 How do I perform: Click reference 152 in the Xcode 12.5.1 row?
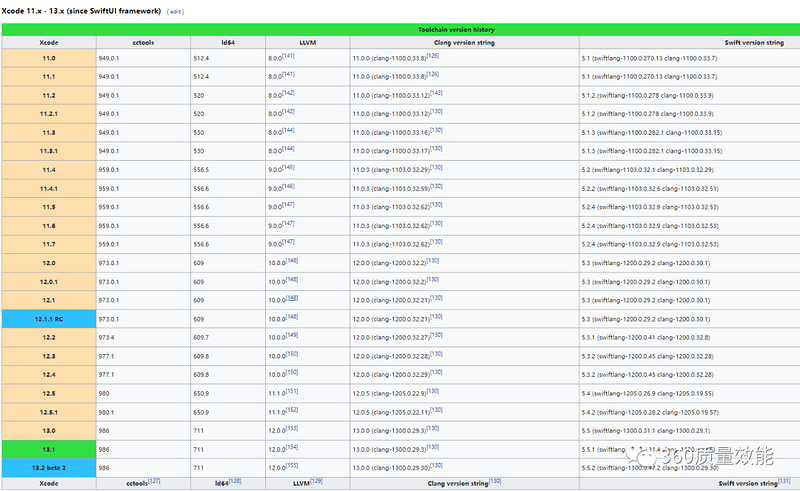291,409
